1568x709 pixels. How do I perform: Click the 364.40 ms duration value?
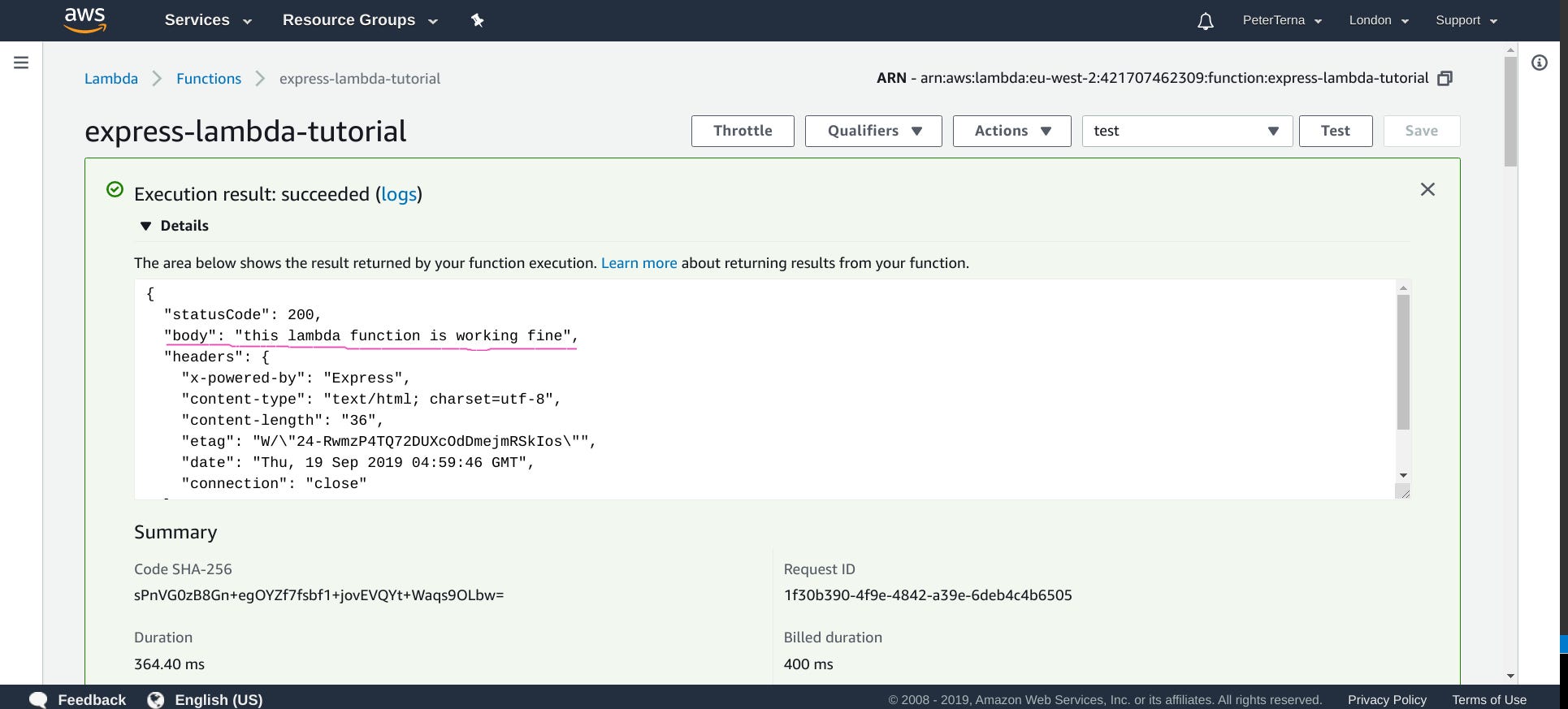pyautogui.click(x=169, y=664)
